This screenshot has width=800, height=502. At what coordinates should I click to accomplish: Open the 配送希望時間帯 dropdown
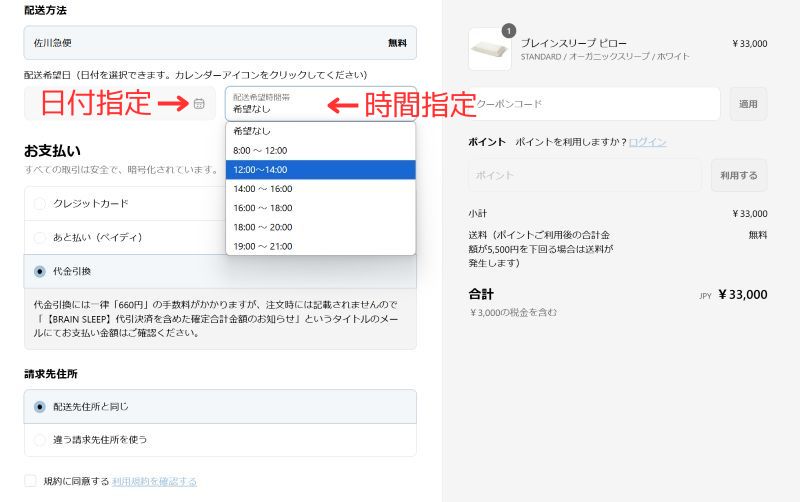click(320, 104)
